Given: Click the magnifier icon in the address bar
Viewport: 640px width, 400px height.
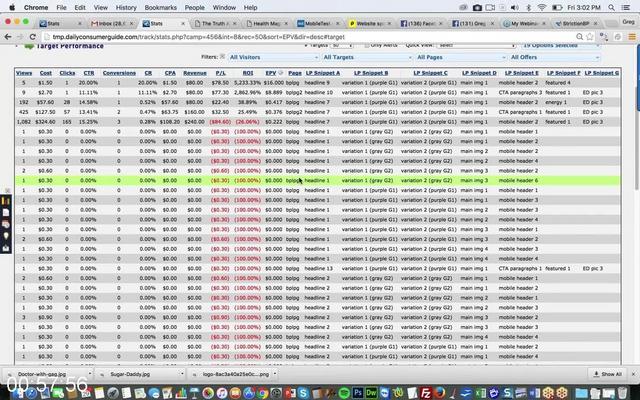Looking at the screenshot, I should [579, 37].
